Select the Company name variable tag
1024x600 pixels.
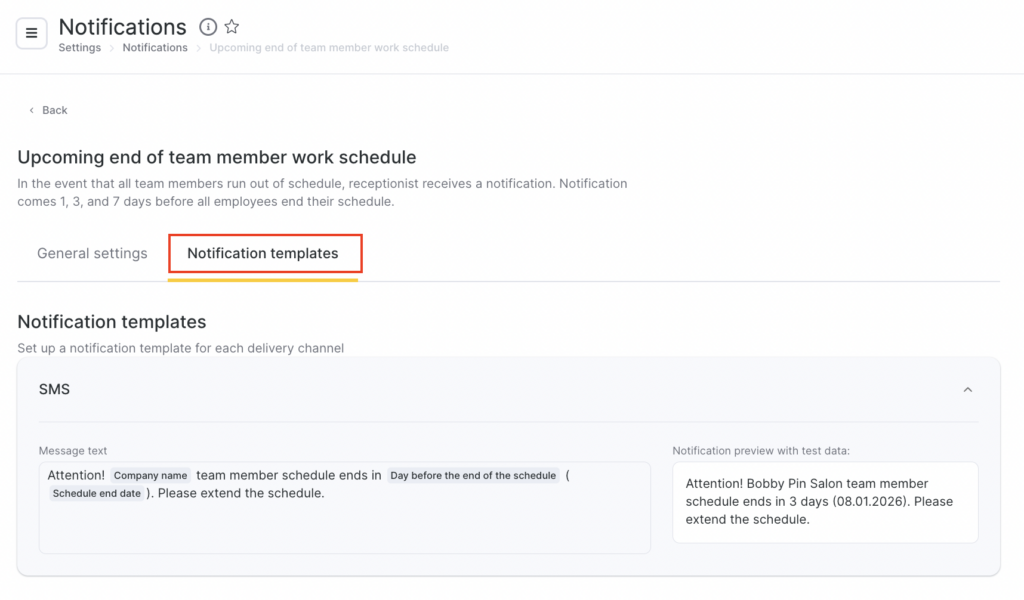[151, 476]
